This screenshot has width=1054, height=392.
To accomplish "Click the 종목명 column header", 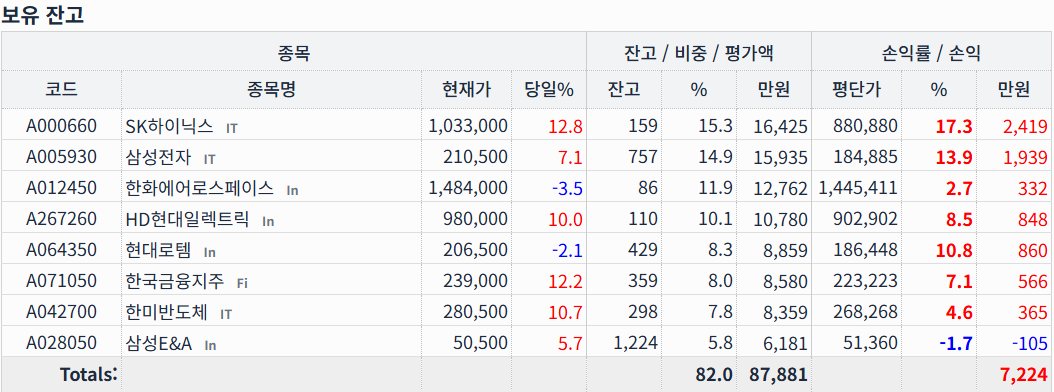I will pos(271,89).
